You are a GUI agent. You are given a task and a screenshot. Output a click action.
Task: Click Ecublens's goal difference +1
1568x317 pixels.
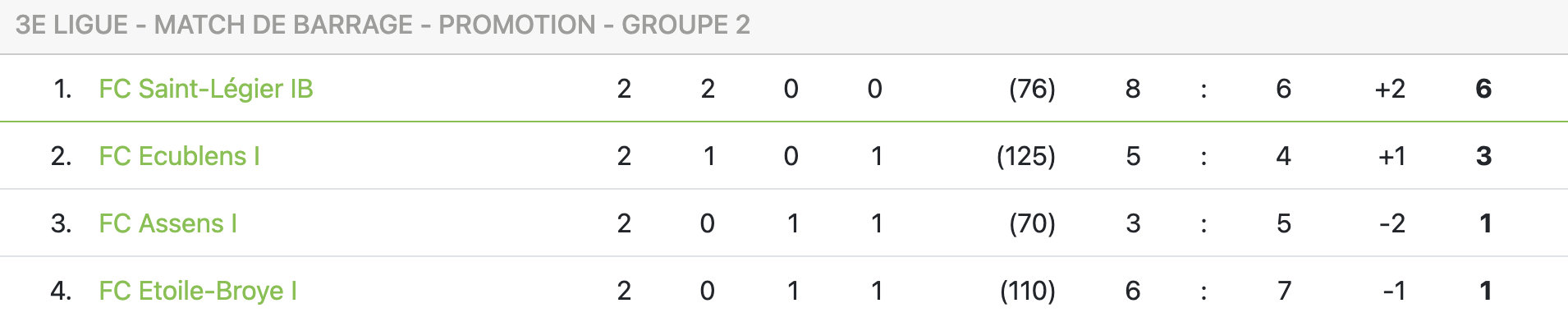coord(1391,156)
